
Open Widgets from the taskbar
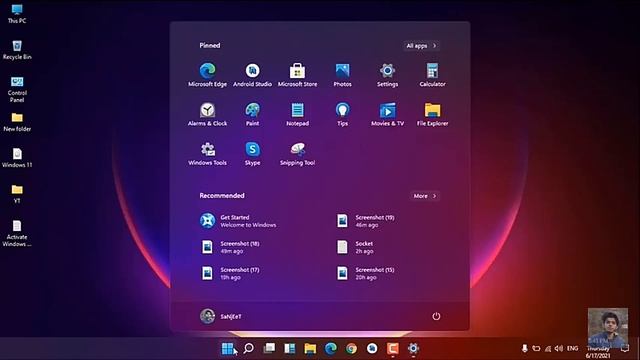[x=289, y=348]
